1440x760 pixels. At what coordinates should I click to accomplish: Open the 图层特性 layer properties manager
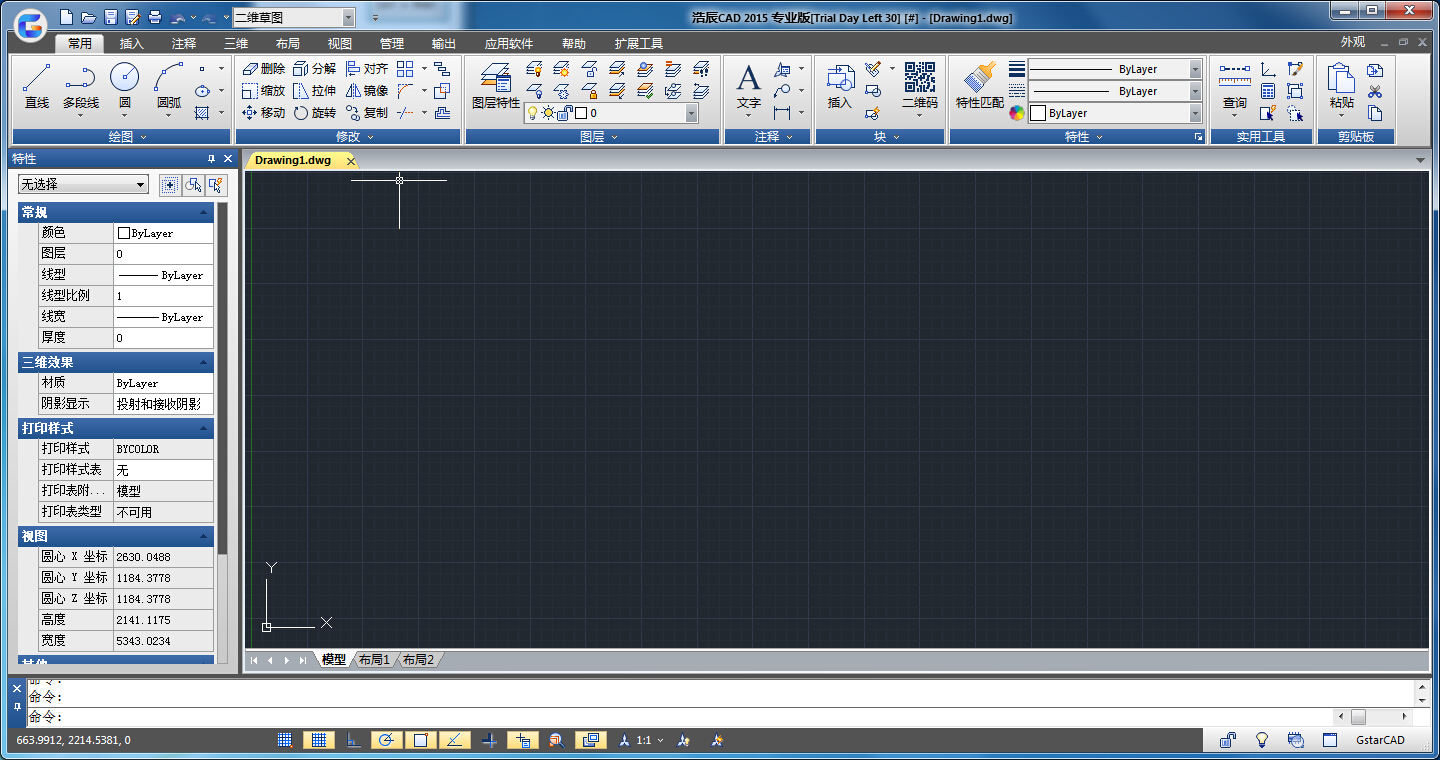(495, 85)
